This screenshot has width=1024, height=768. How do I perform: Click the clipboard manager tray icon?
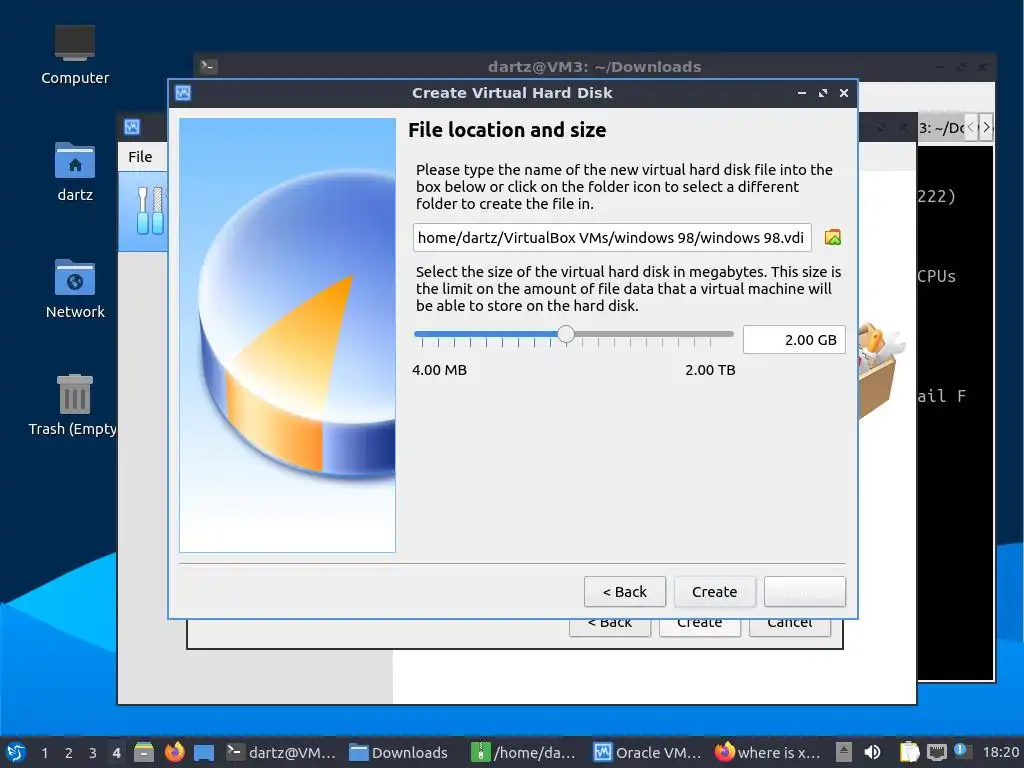pos(909,752)
